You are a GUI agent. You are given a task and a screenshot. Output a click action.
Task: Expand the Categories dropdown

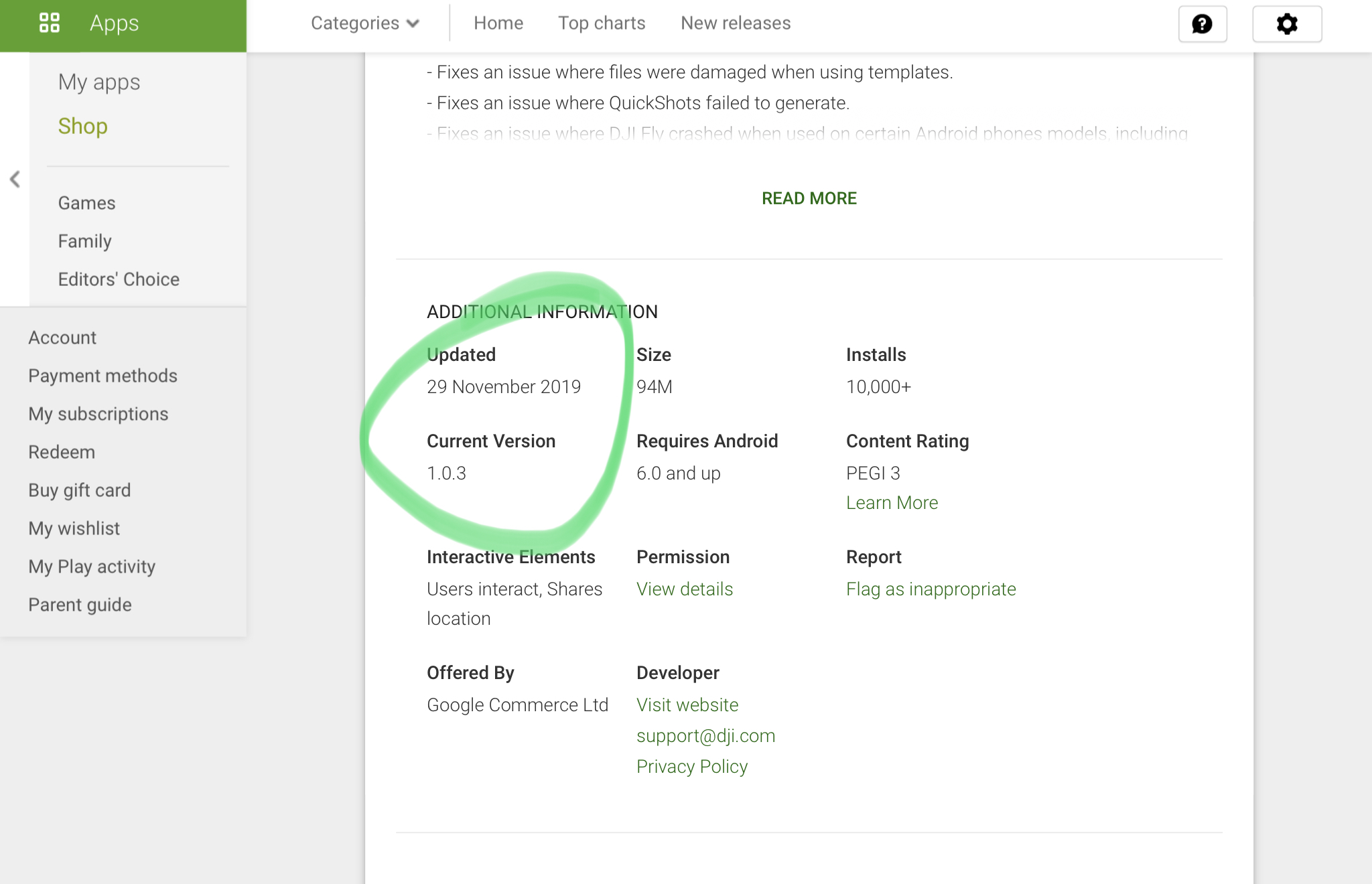pos(365,23)
